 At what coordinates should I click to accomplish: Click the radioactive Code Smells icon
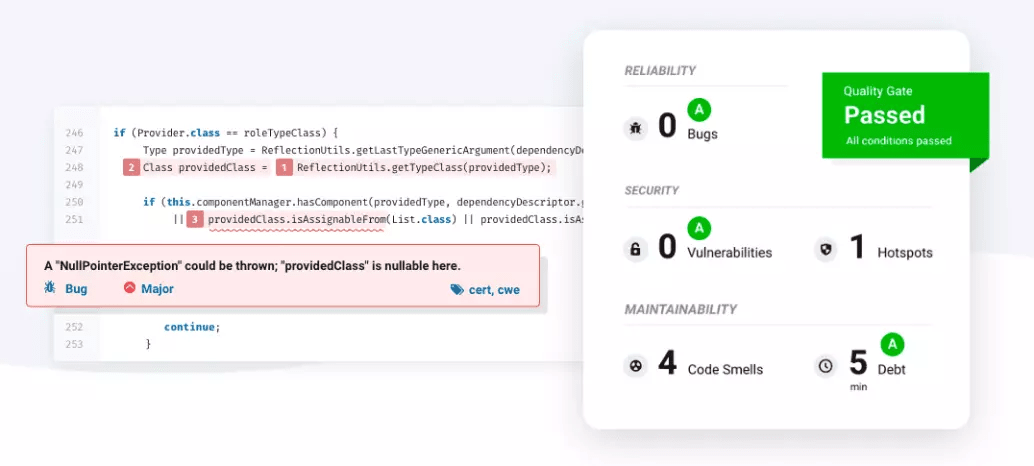636,366
